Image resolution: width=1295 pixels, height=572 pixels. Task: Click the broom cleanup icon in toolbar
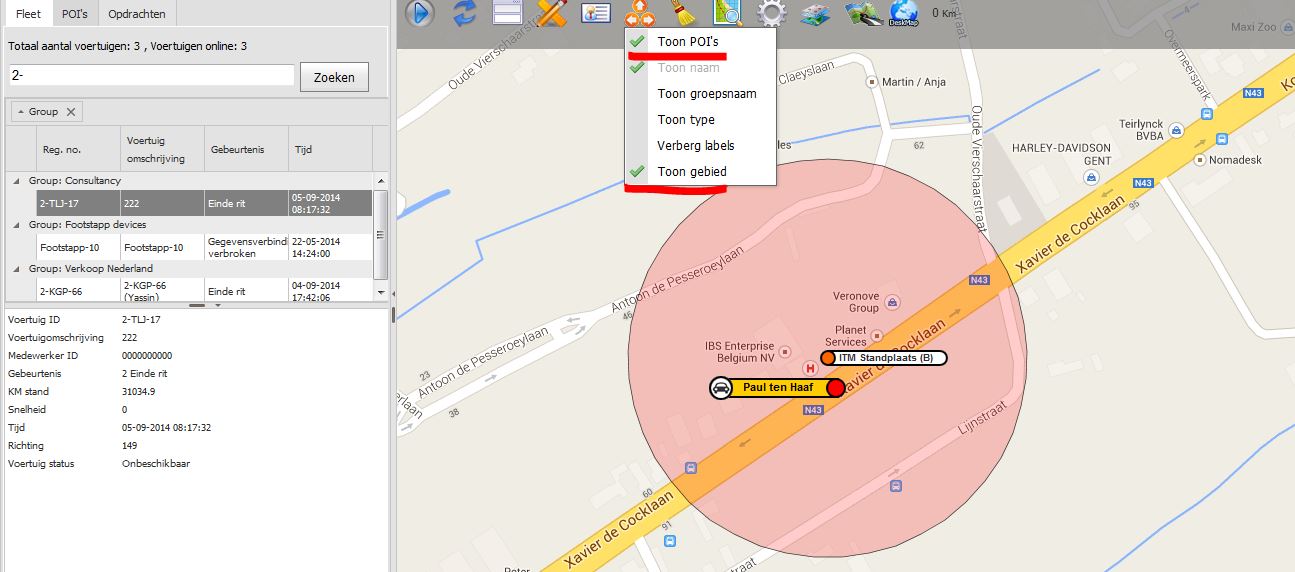coord(680,13)
